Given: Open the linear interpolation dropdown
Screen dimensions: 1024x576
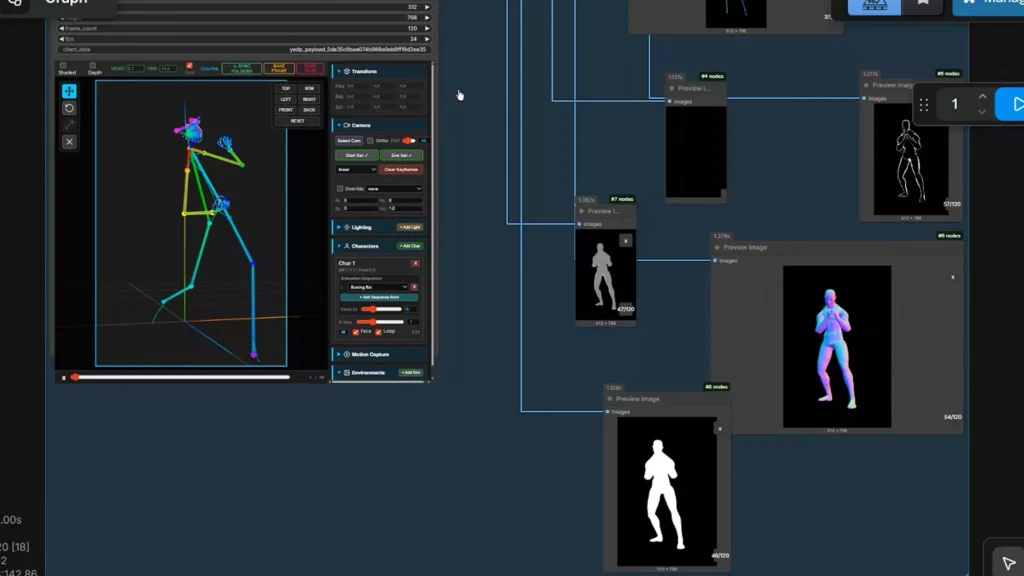Looking at the screenshot, I should tap(356, 170).
